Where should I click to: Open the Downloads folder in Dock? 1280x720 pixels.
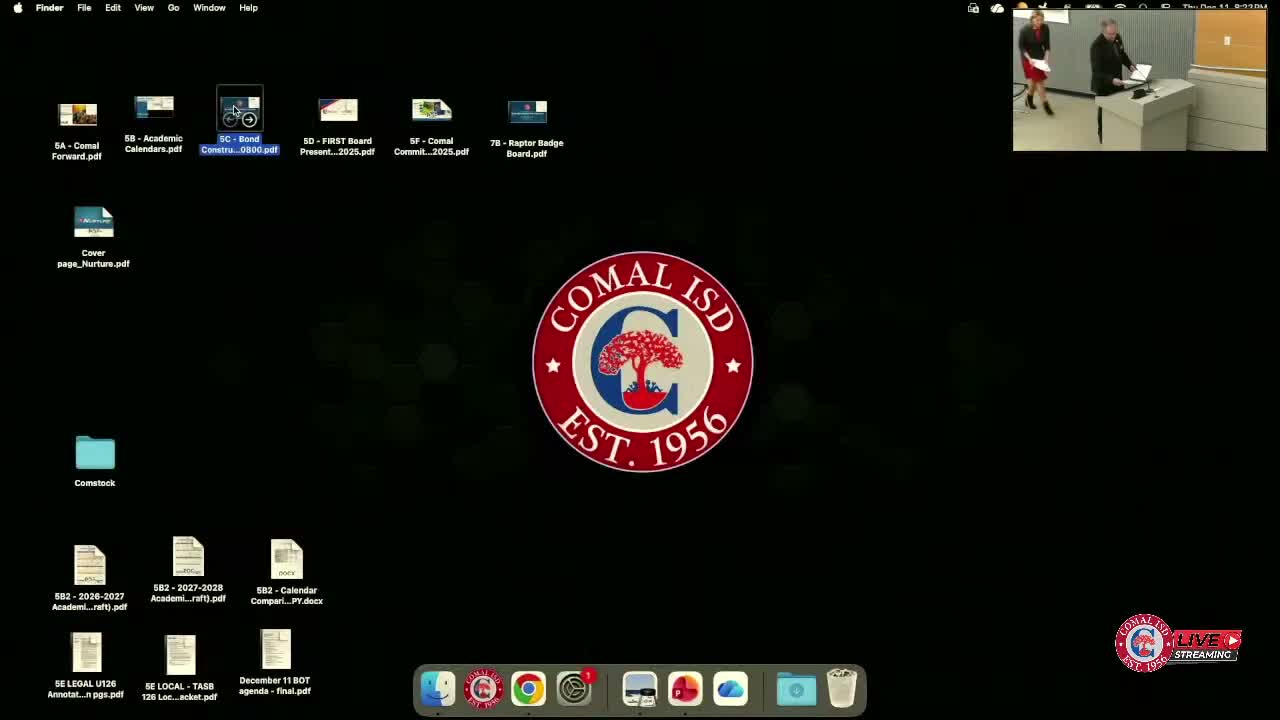click(x=796, y=689)
